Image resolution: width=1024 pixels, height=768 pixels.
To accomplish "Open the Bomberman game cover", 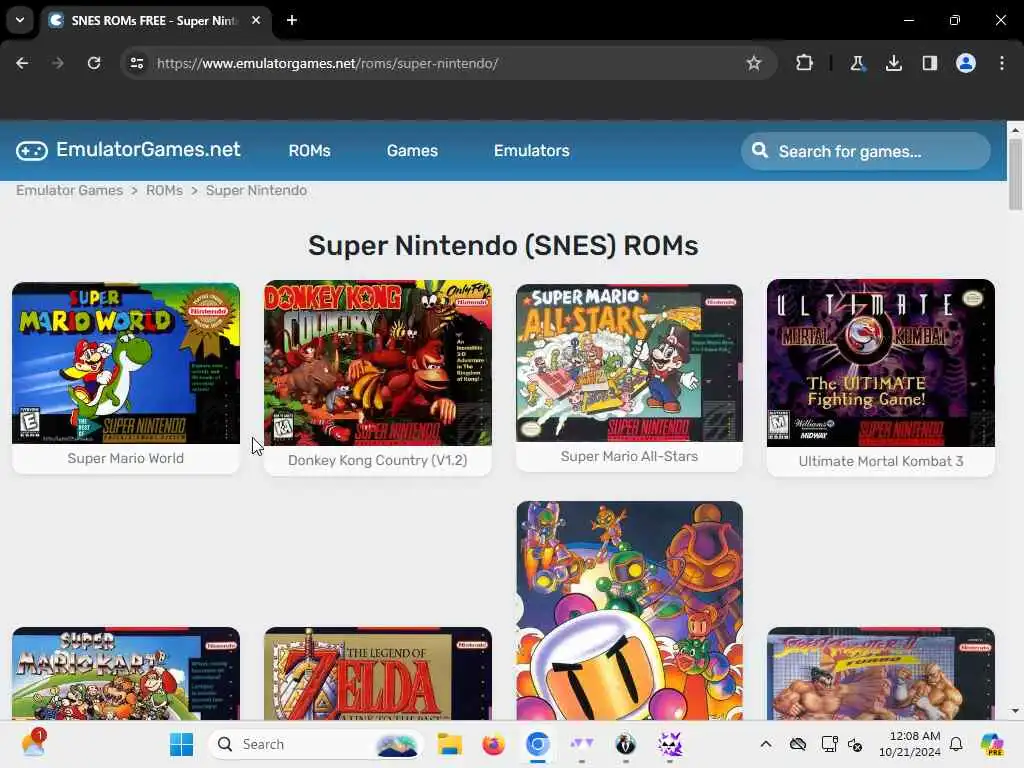I will (630, 611).
